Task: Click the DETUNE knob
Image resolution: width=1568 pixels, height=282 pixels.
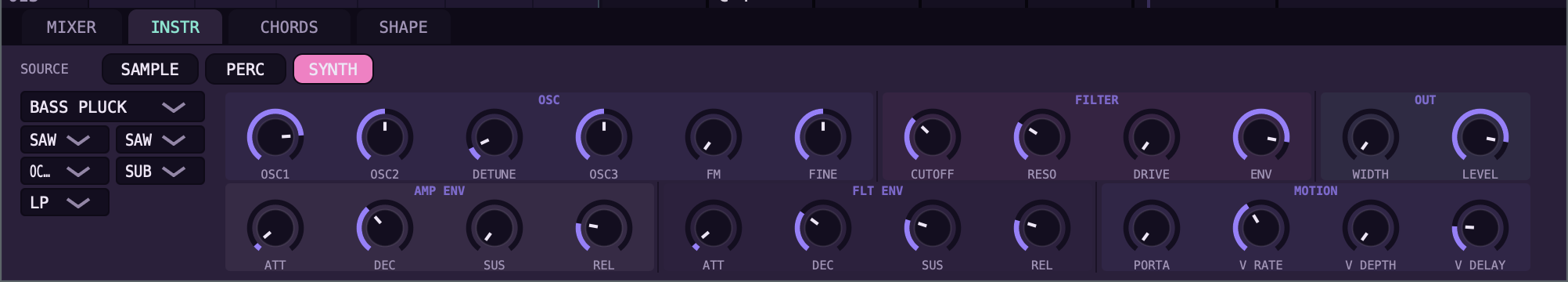Action: coord(494,137)
